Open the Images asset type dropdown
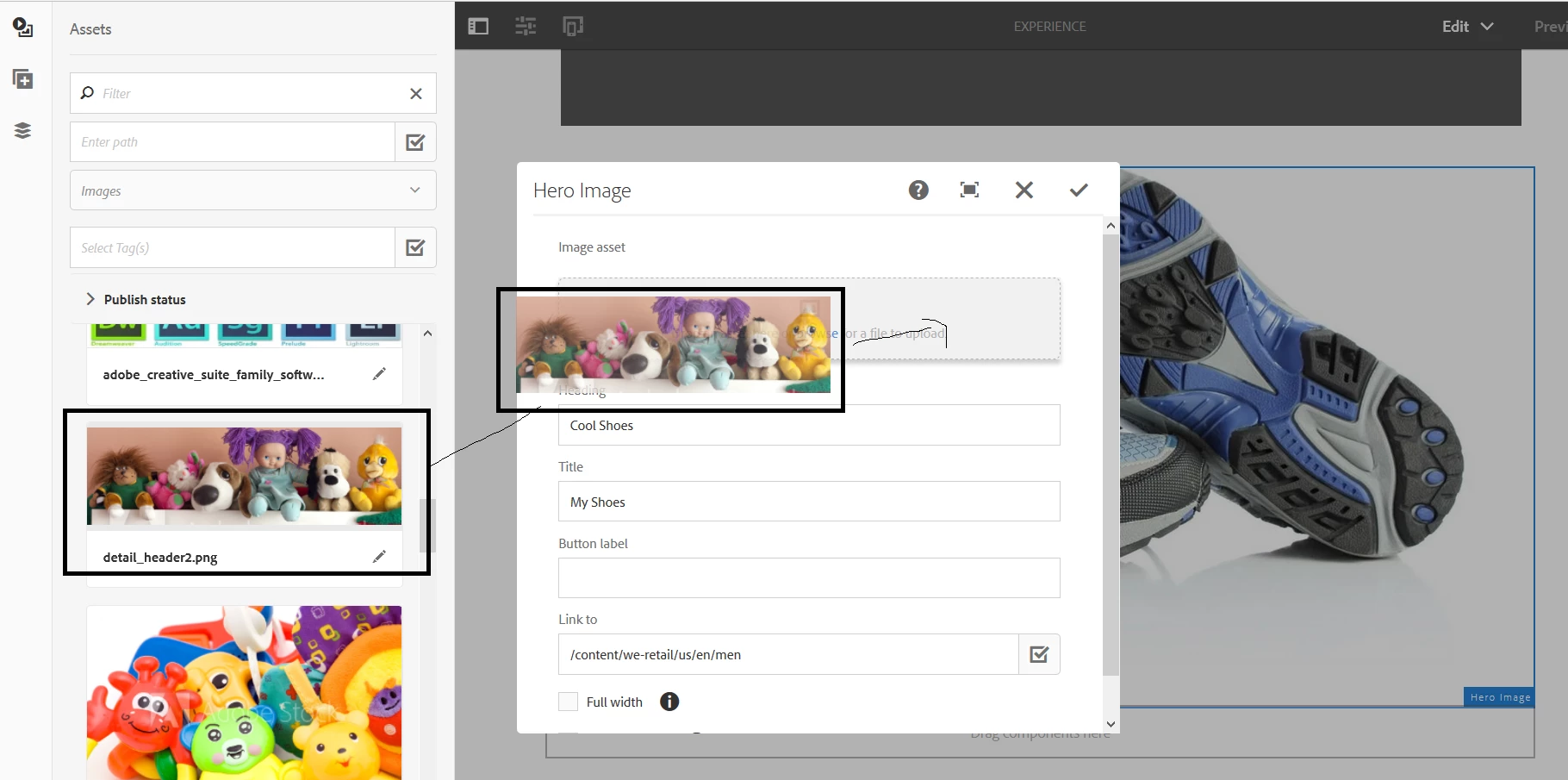The image size is (1568, 780). point(252,190)
